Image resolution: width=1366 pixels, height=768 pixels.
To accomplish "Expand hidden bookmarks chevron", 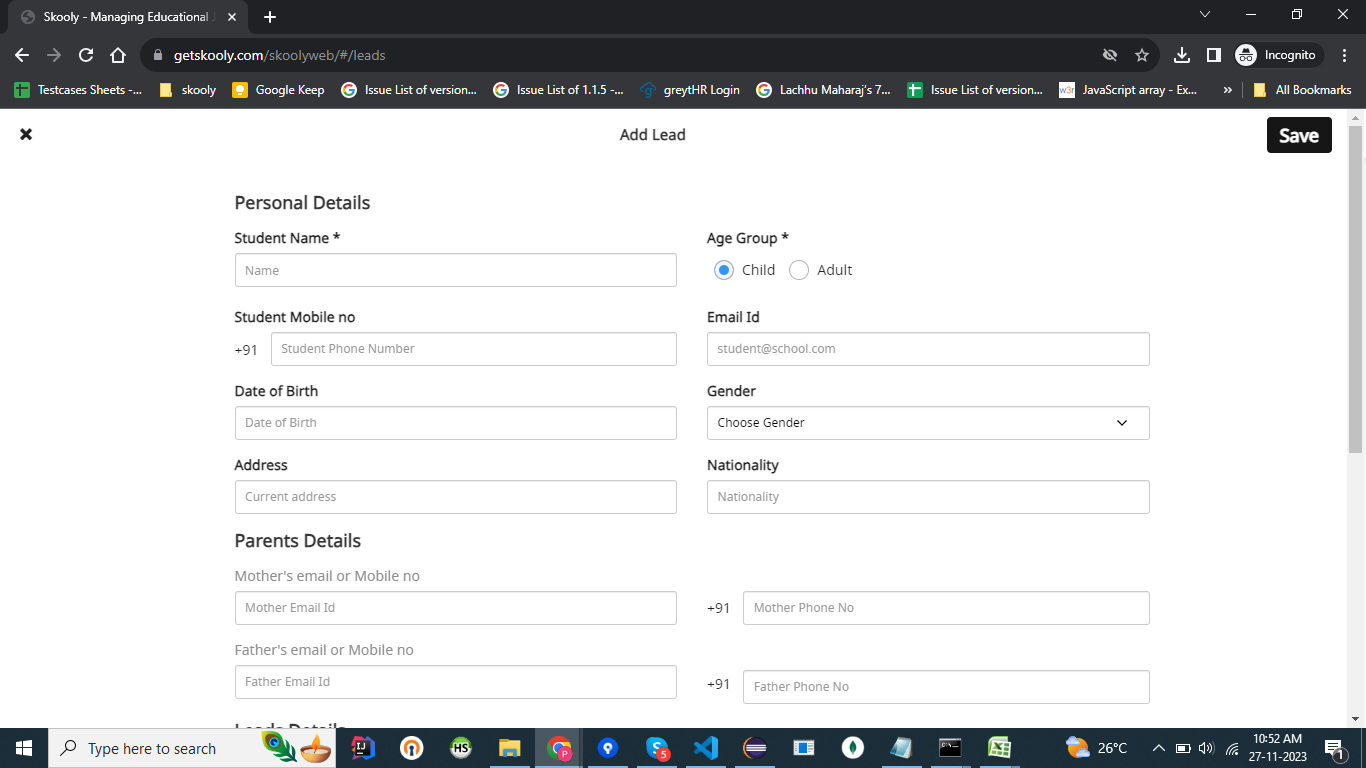I will click(1227, 90).
